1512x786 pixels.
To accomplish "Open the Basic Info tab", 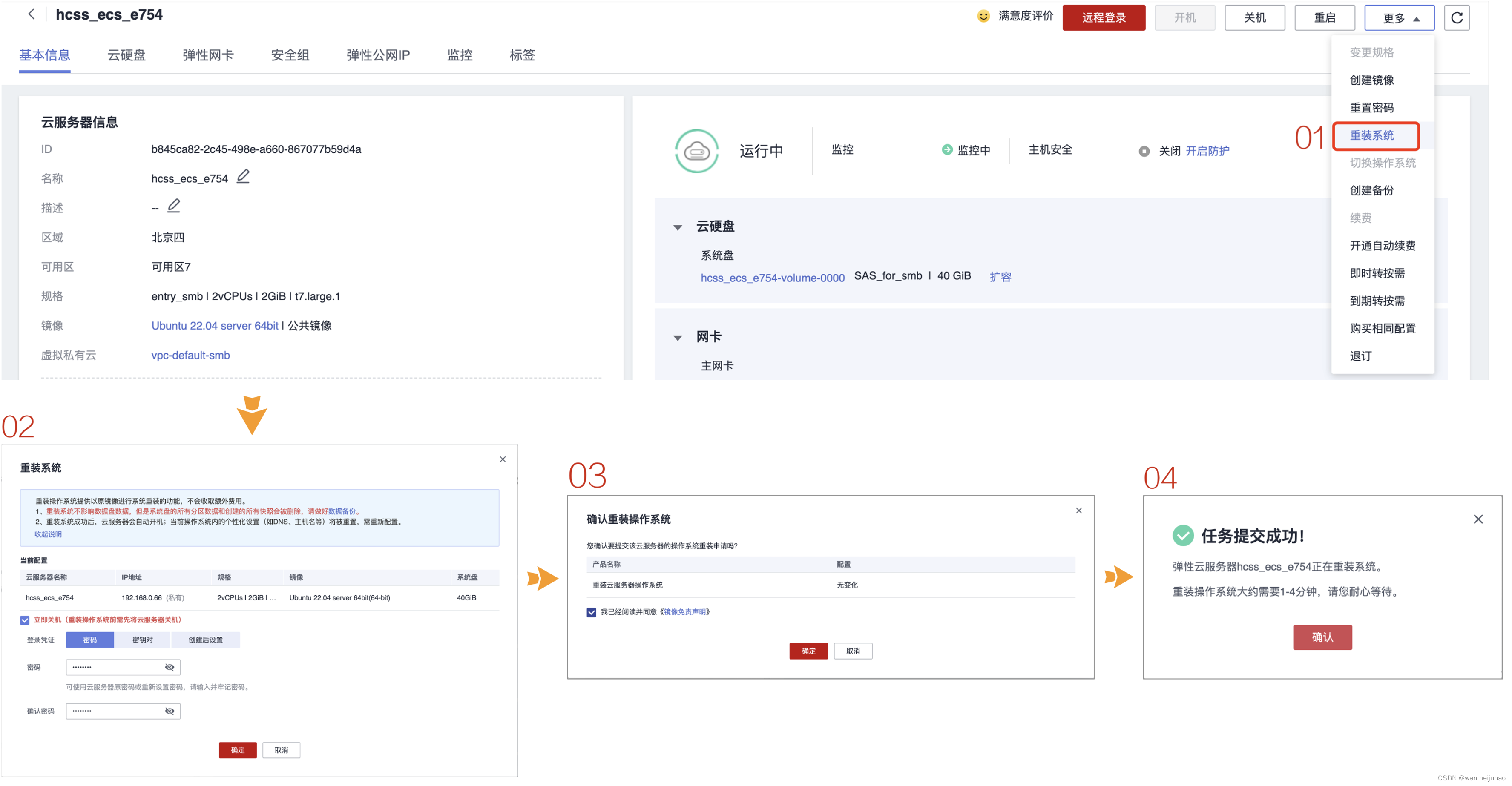I will [x=45, y=55].
